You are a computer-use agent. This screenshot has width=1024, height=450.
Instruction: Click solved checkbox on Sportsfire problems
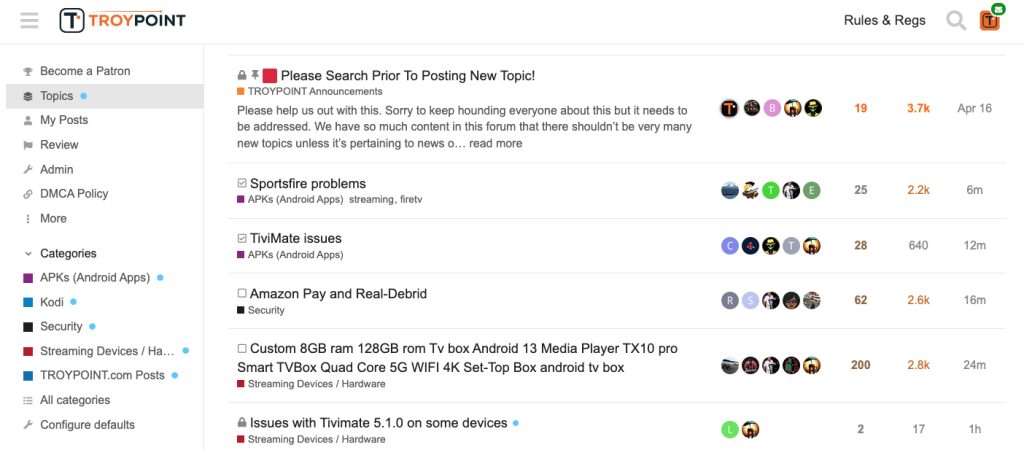242,184
